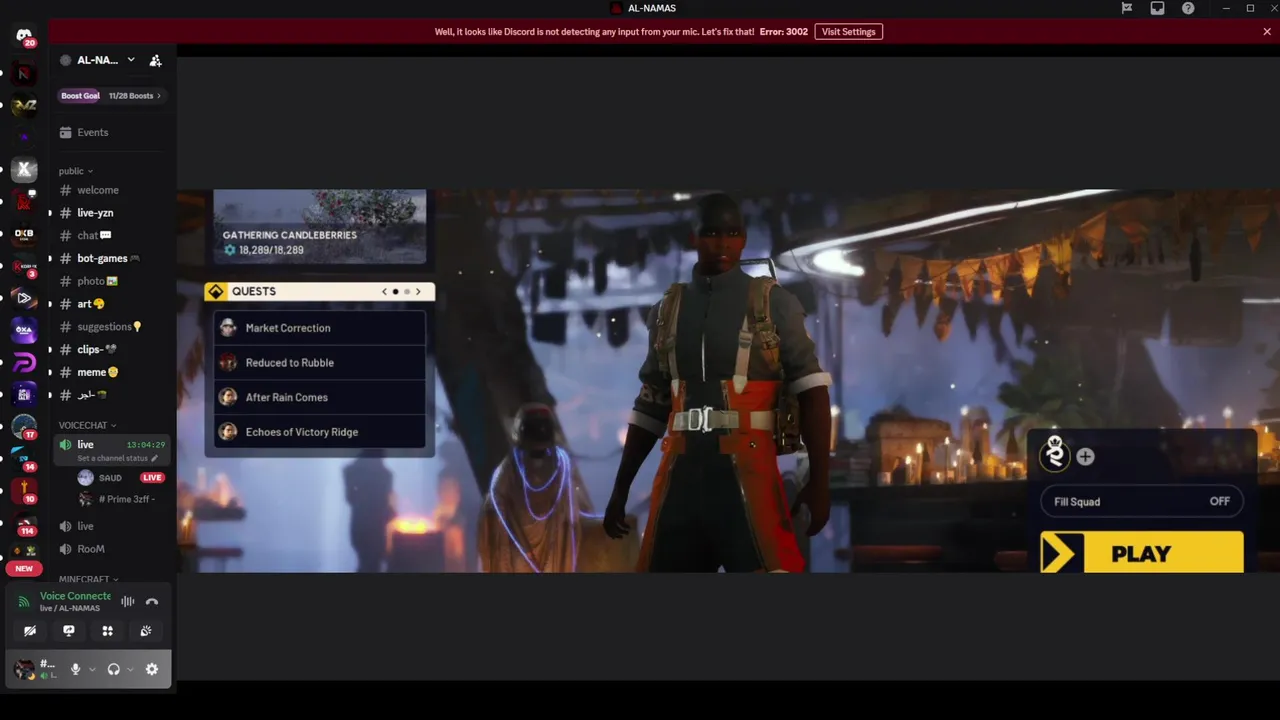Open Discord direct messages home icon
1280x720 pixels.
[x=24, y=36]
